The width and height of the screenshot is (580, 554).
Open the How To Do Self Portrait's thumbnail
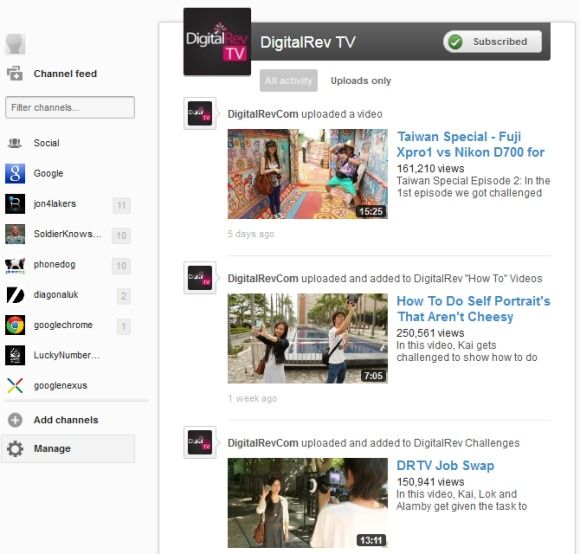click(308, 338)
